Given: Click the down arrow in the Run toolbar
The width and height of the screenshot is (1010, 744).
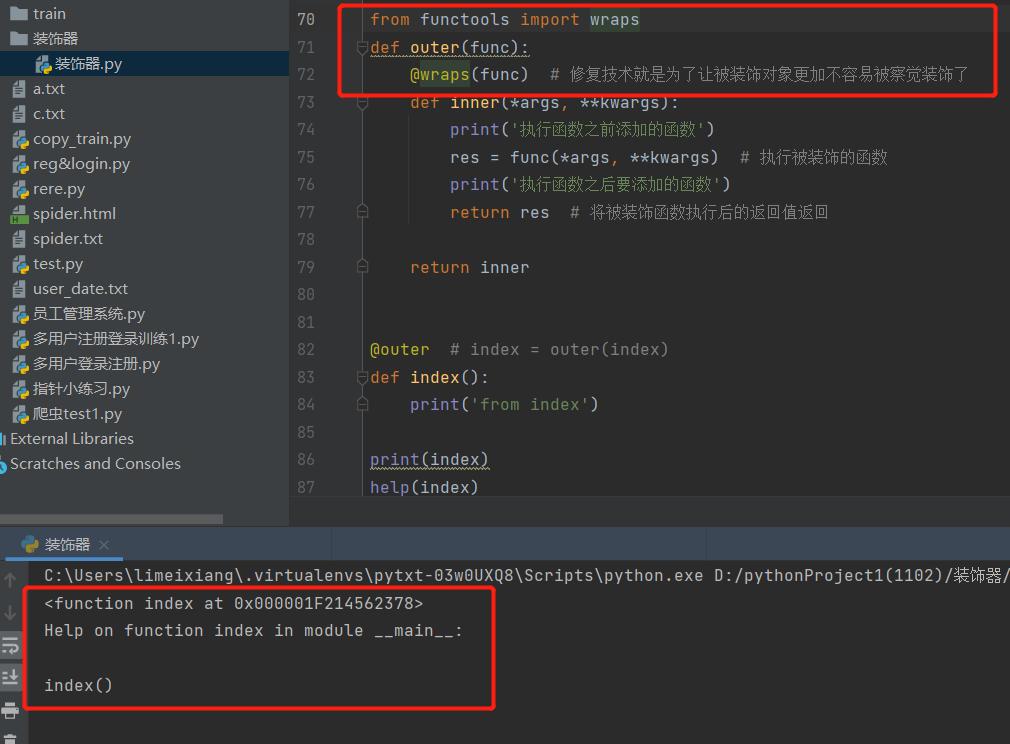Looking at the screenshot, I should tap(10, 613).
